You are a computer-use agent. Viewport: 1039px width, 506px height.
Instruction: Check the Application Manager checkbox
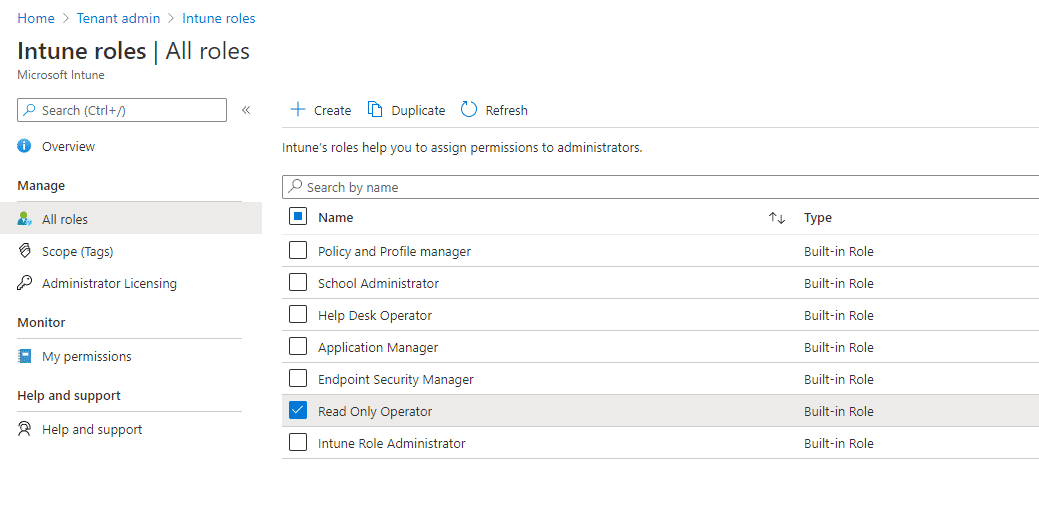[298, 346]
